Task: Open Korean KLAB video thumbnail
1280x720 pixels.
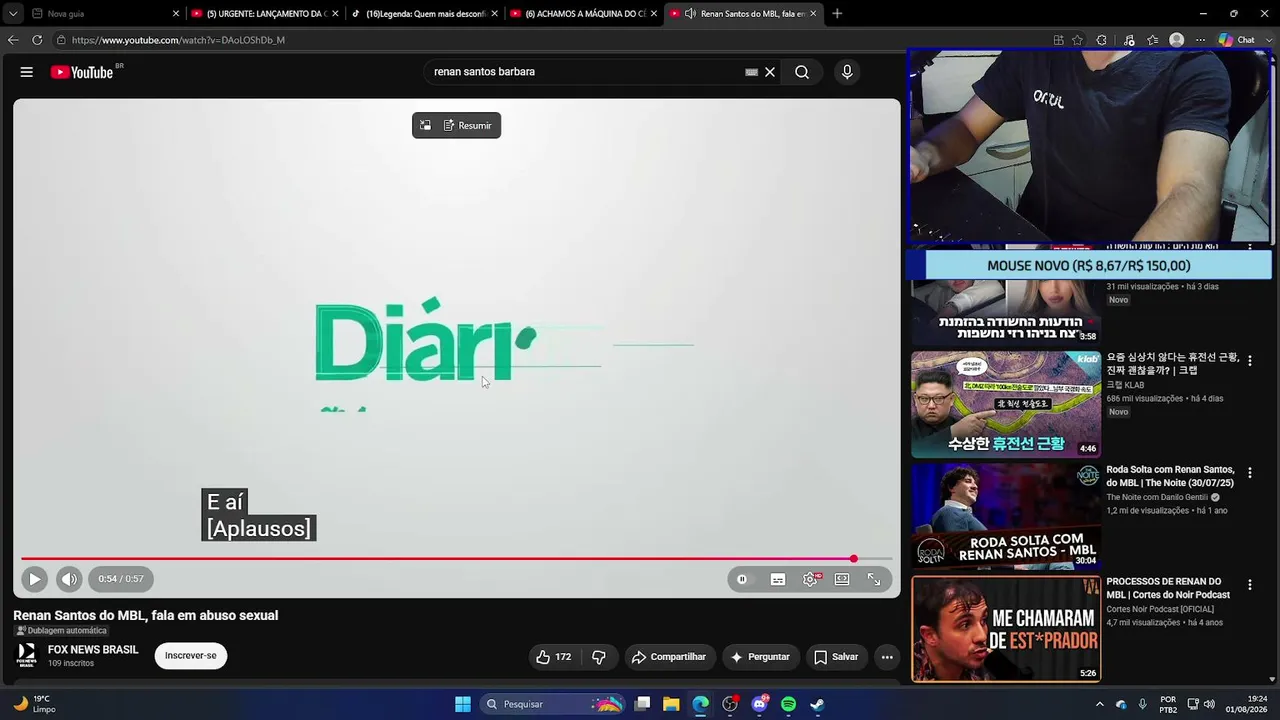Action: [x=1006, y=404]
